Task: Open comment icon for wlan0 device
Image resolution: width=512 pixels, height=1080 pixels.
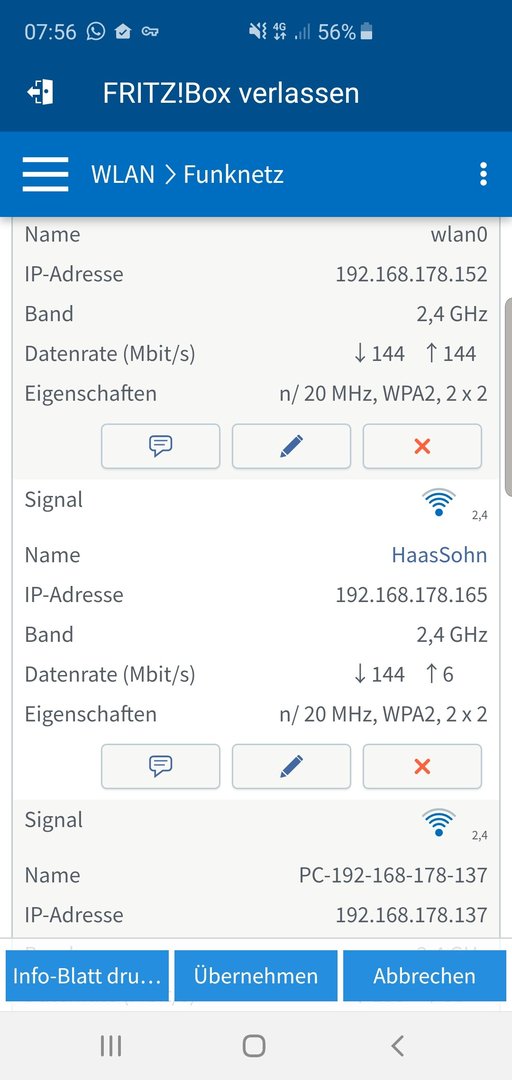Action: (161, 446)
